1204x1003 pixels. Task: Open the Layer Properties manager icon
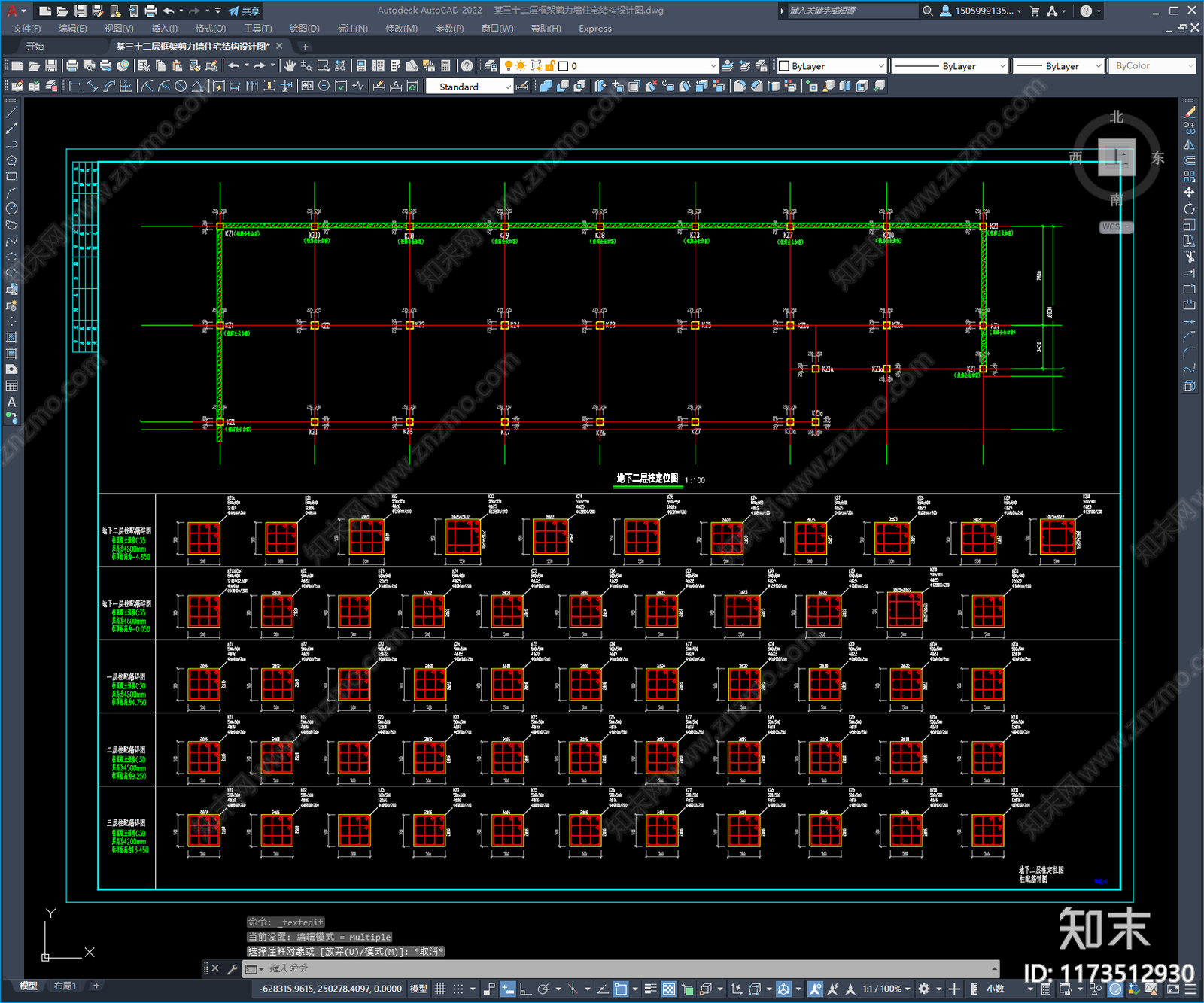click(x=491, y=66)
